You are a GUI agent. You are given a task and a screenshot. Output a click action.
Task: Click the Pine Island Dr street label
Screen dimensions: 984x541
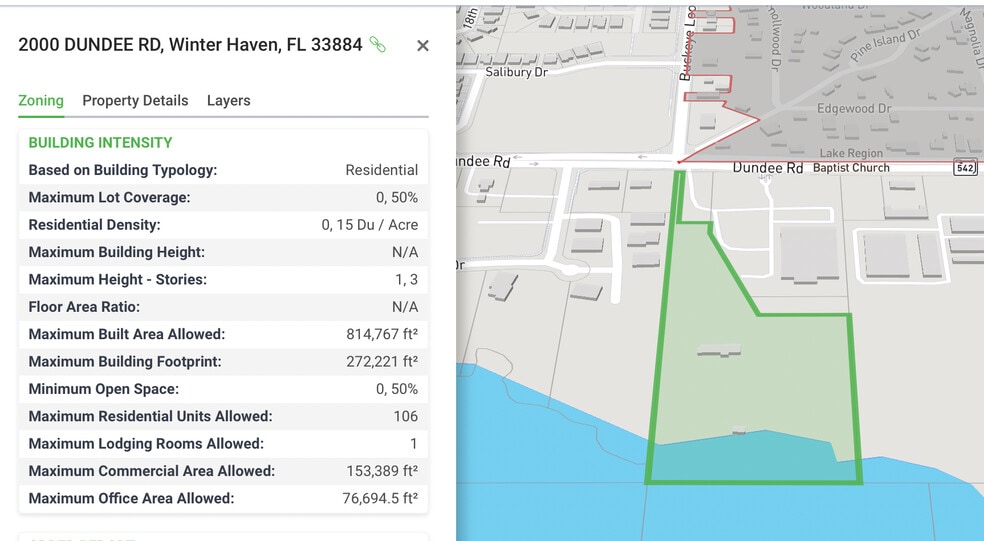885,45
